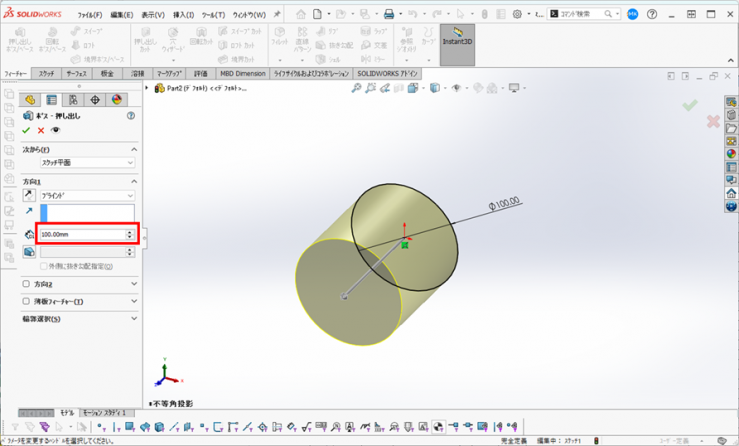Viewport: 739px width, 446px height.
Task: Enable the 薄板フィーチャー checkbox
Action: pyautogui.click(x=26, y=301)
